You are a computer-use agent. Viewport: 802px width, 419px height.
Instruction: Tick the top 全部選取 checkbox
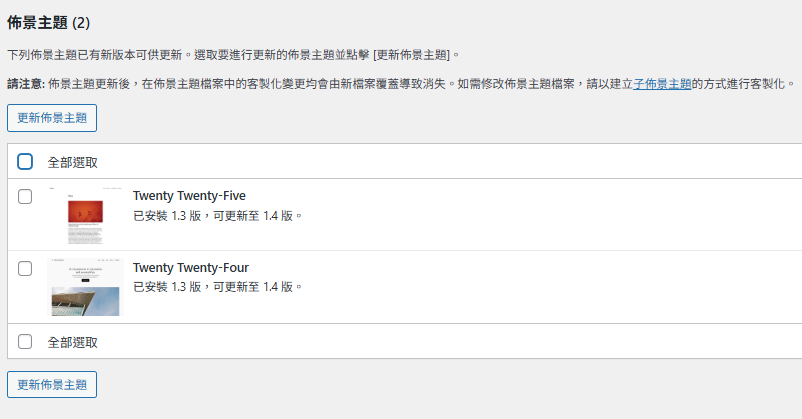point(25,161)
